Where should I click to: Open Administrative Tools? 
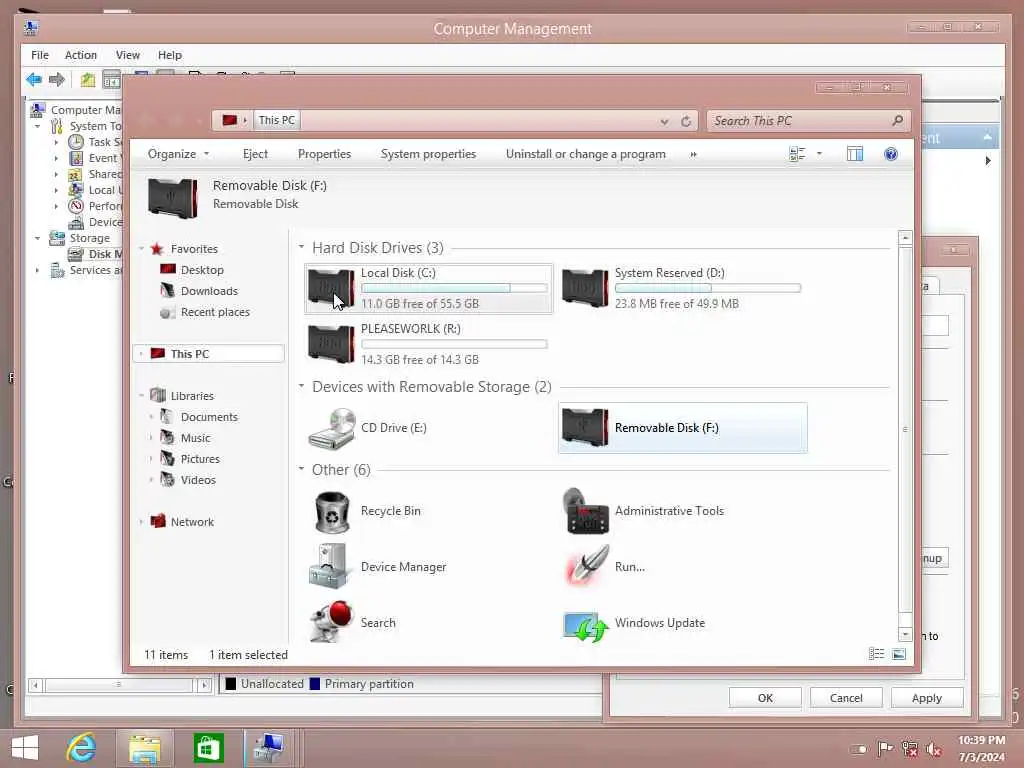[644, 511]
